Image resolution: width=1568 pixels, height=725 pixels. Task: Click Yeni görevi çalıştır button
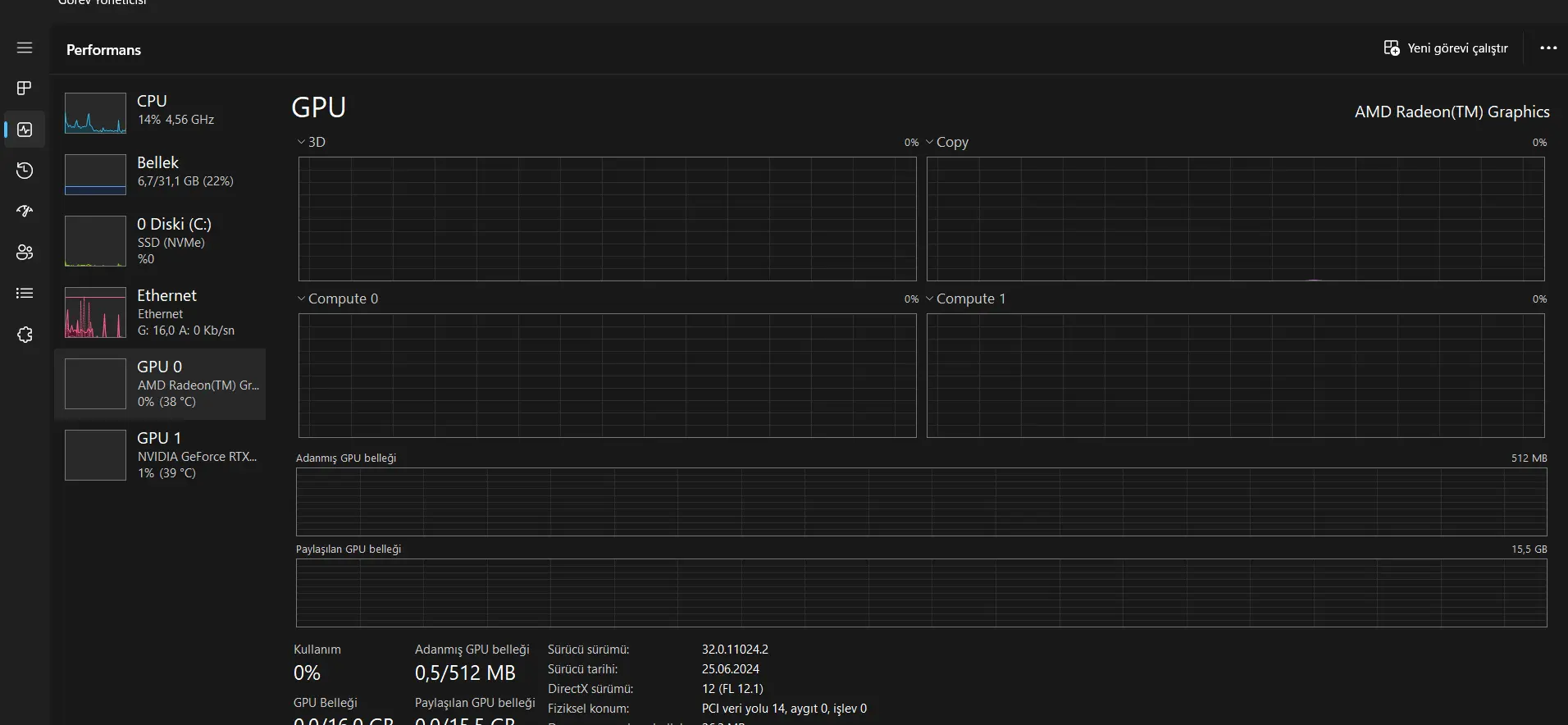(x=1446, y=48)
